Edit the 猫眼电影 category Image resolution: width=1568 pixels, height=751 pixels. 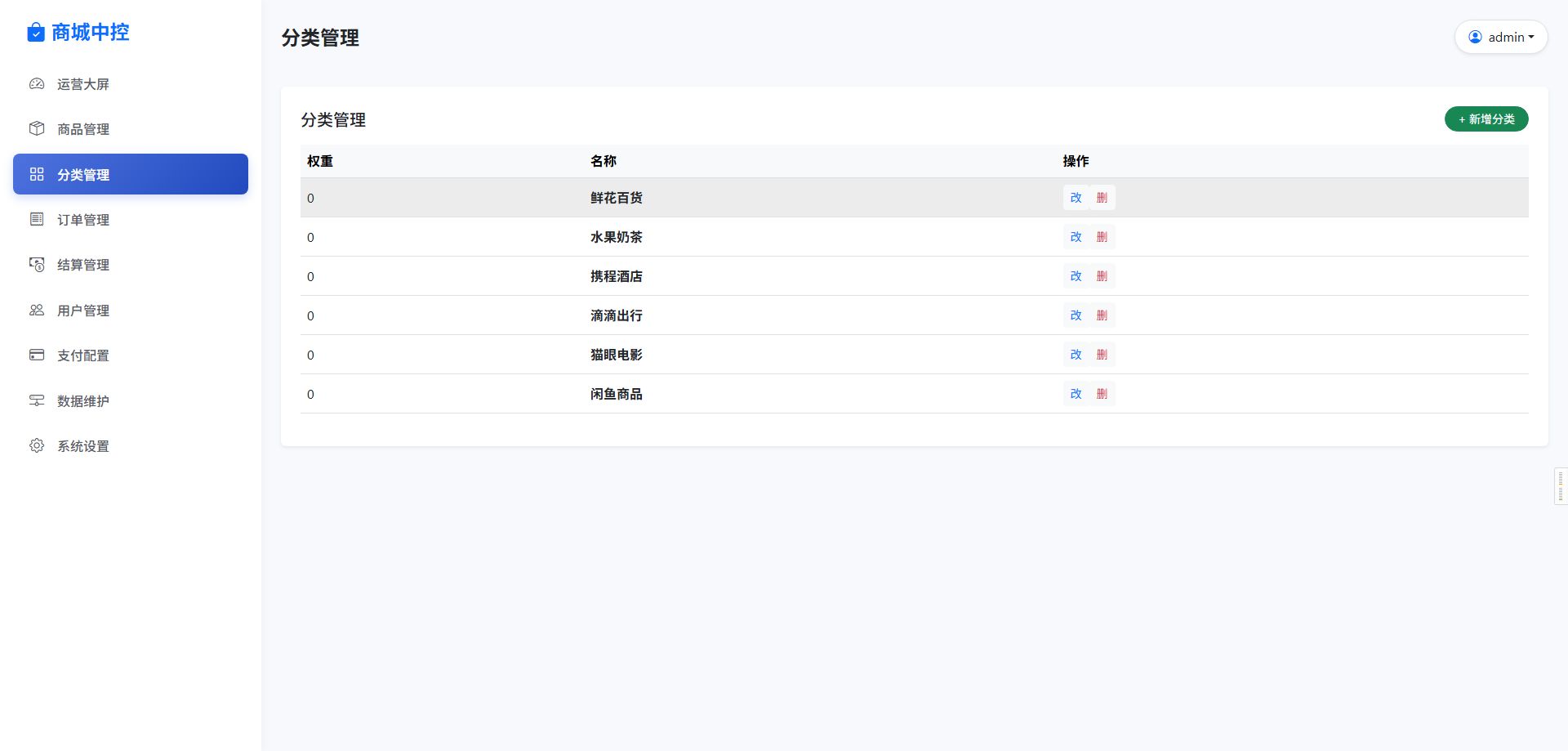[x=1076, y=355]
